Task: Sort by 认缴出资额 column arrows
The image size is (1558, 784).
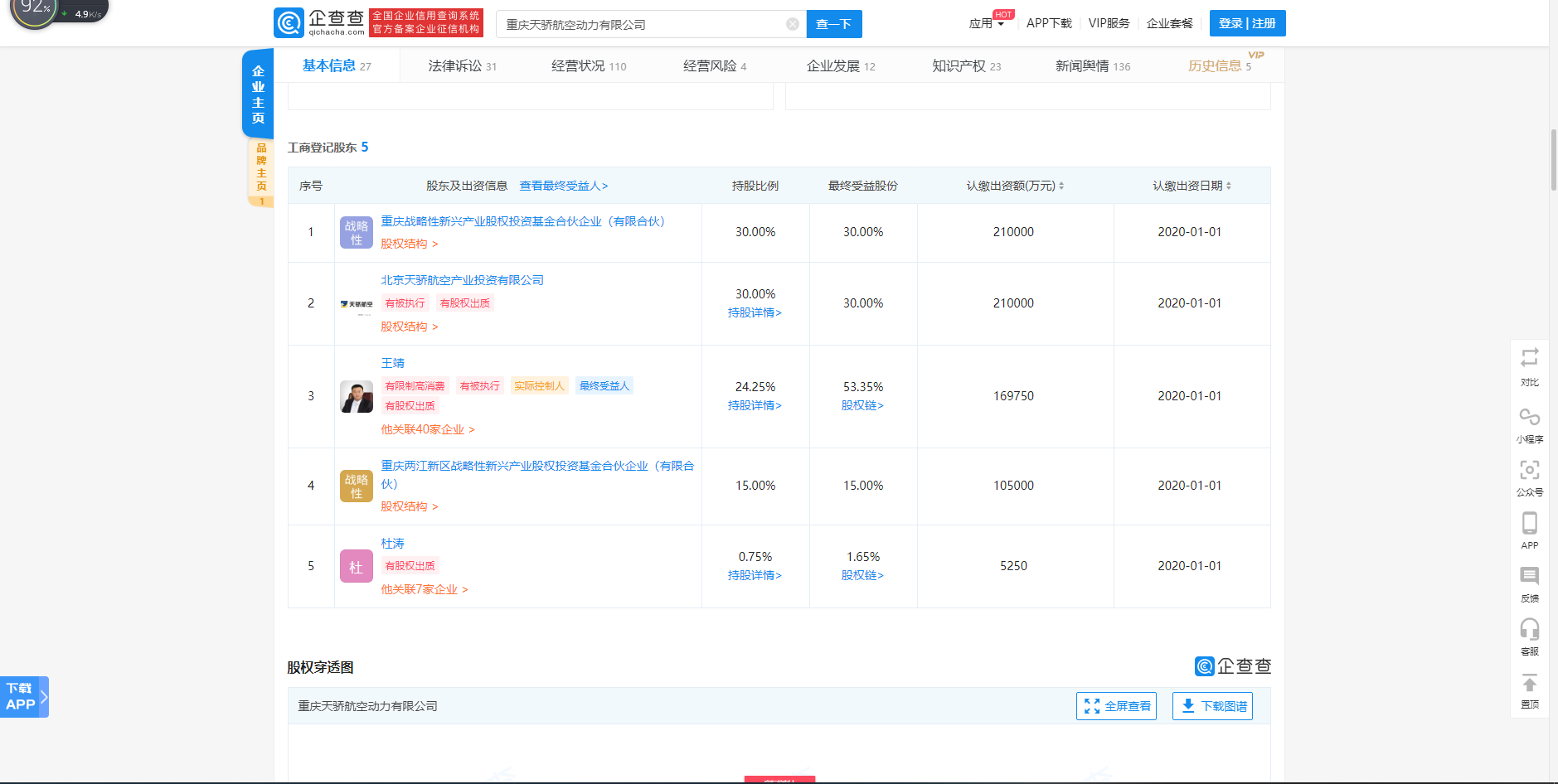Action: 1061,186
